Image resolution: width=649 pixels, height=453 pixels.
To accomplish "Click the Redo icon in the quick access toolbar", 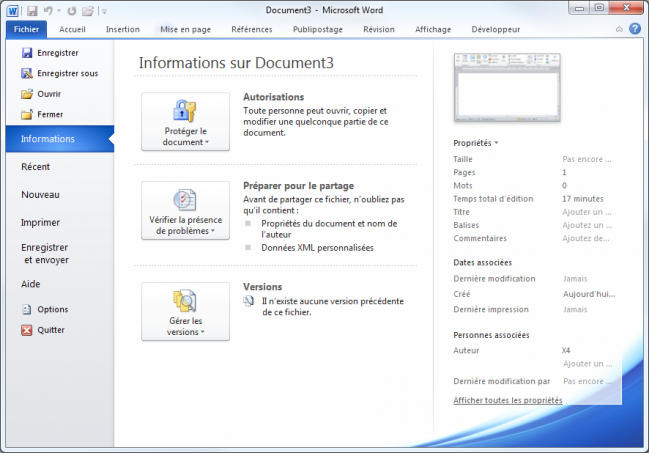I will 72,10.
